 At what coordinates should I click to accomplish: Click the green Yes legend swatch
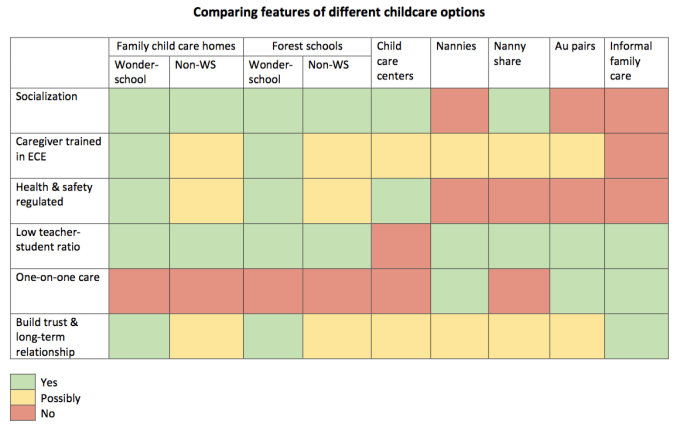[24, 381]
